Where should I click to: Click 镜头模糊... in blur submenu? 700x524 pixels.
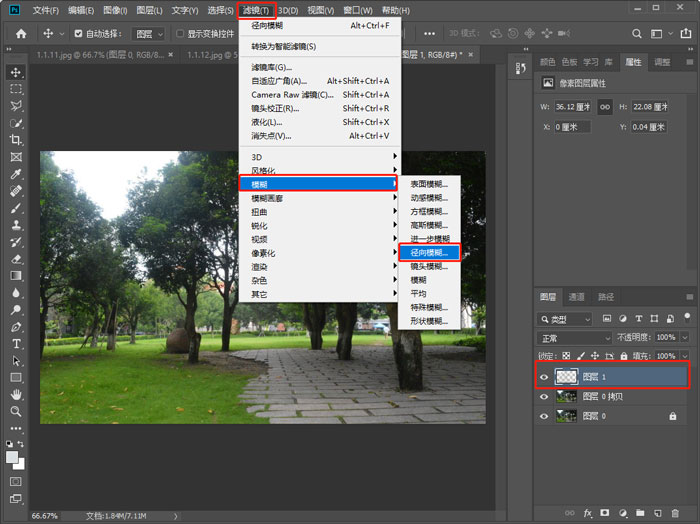[429, 266]
